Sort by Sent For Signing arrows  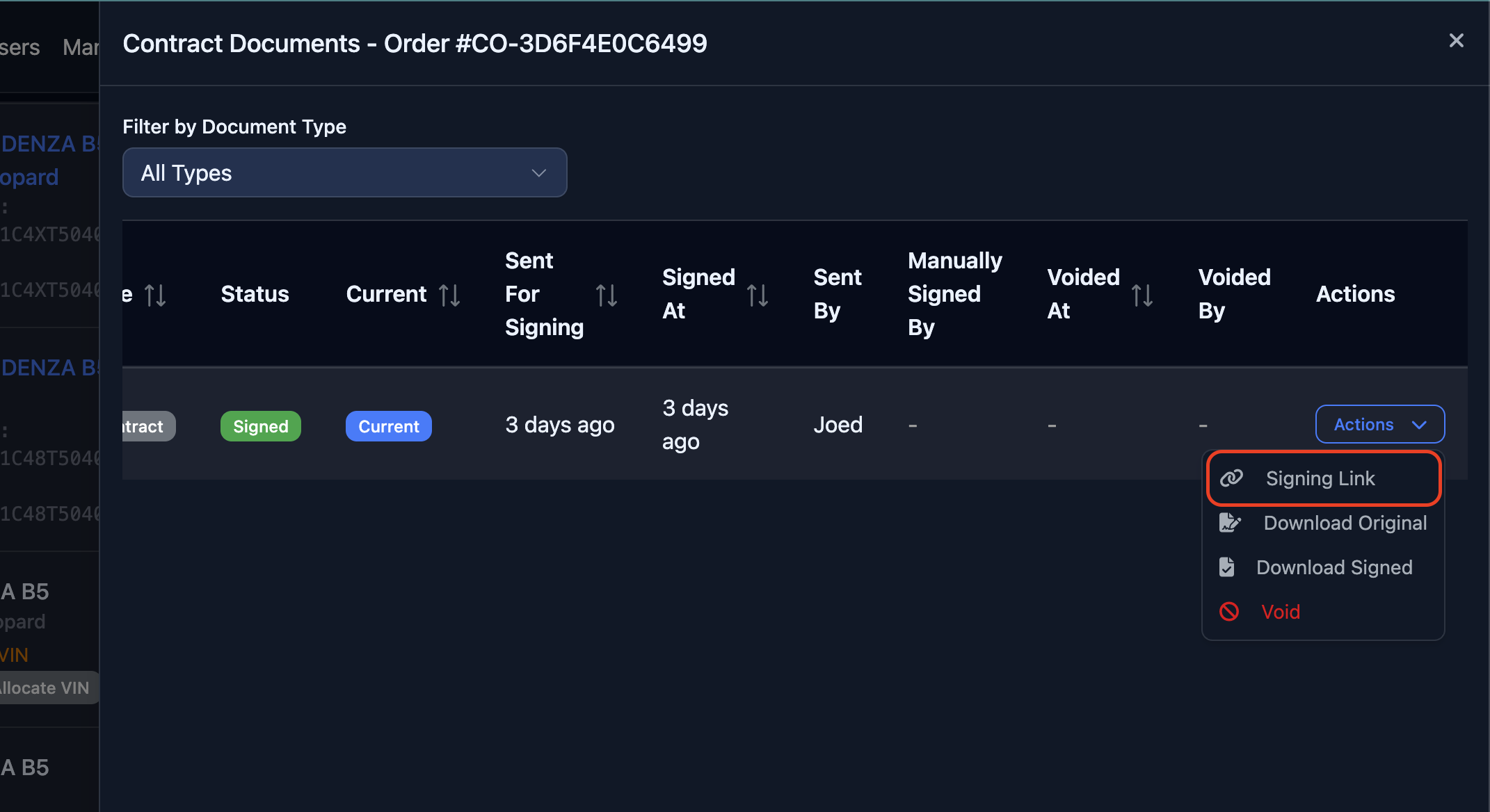pos(607,295)
